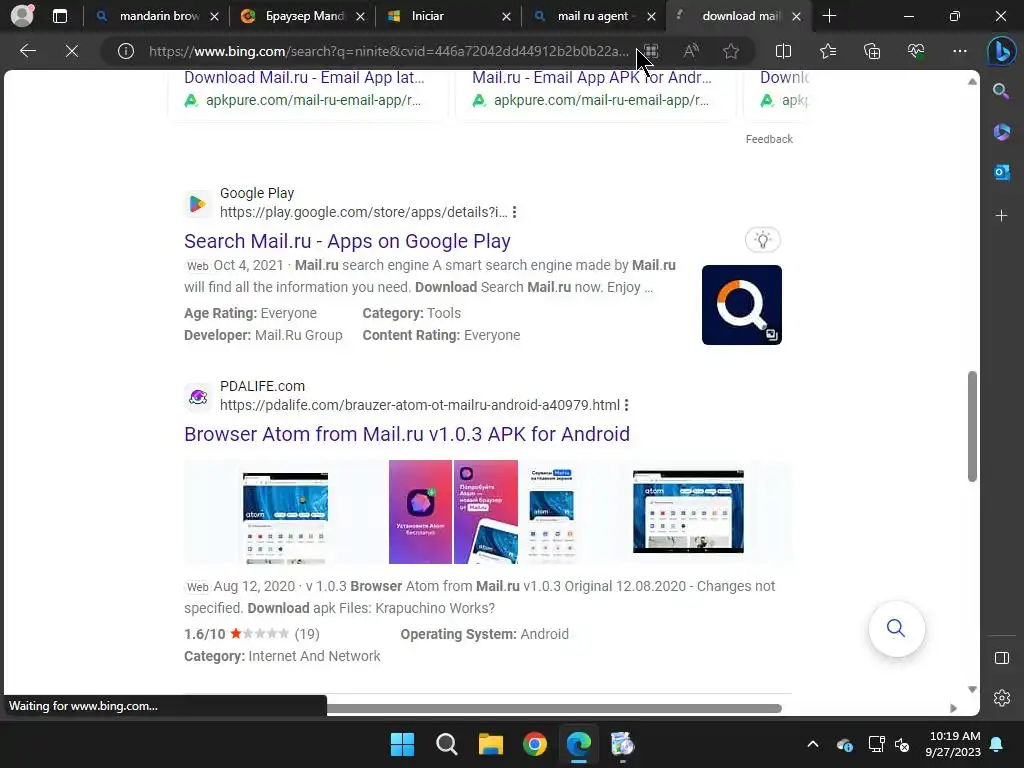Select the download mail tab
Screen dimensions: 1024x768
click(x=739, y=16)
